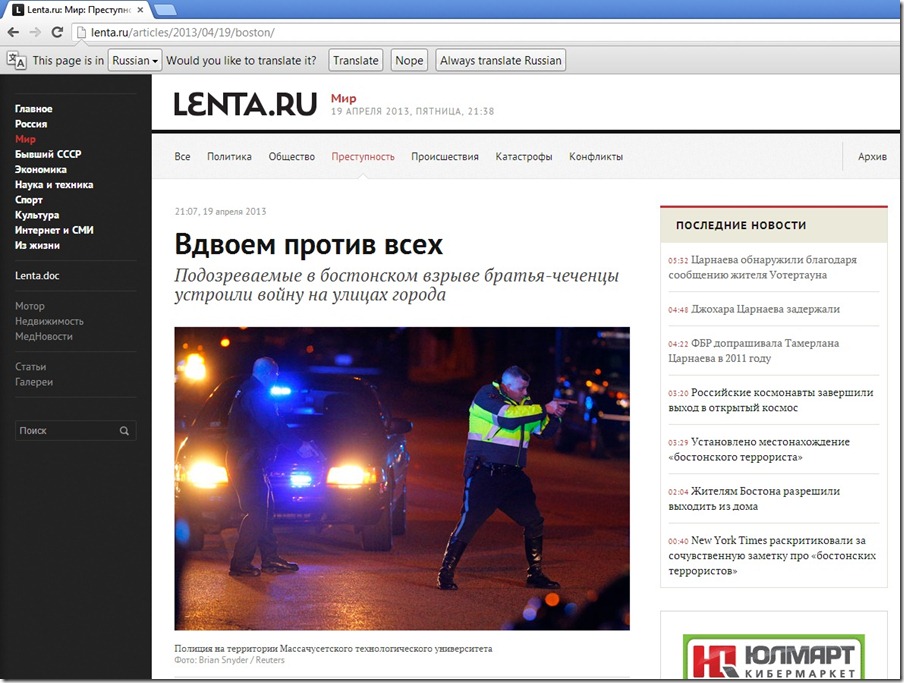Click the vertical scrollbar on the right
Image resolution: width=904 pixels, height=683 pixels.
897,300
